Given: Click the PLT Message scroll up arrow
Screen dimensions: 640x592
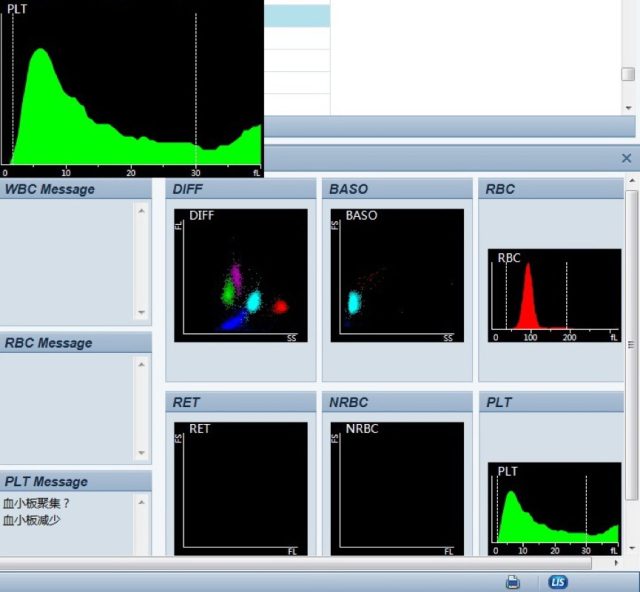Looking at the screenshot, I should (x=142, y=502).
